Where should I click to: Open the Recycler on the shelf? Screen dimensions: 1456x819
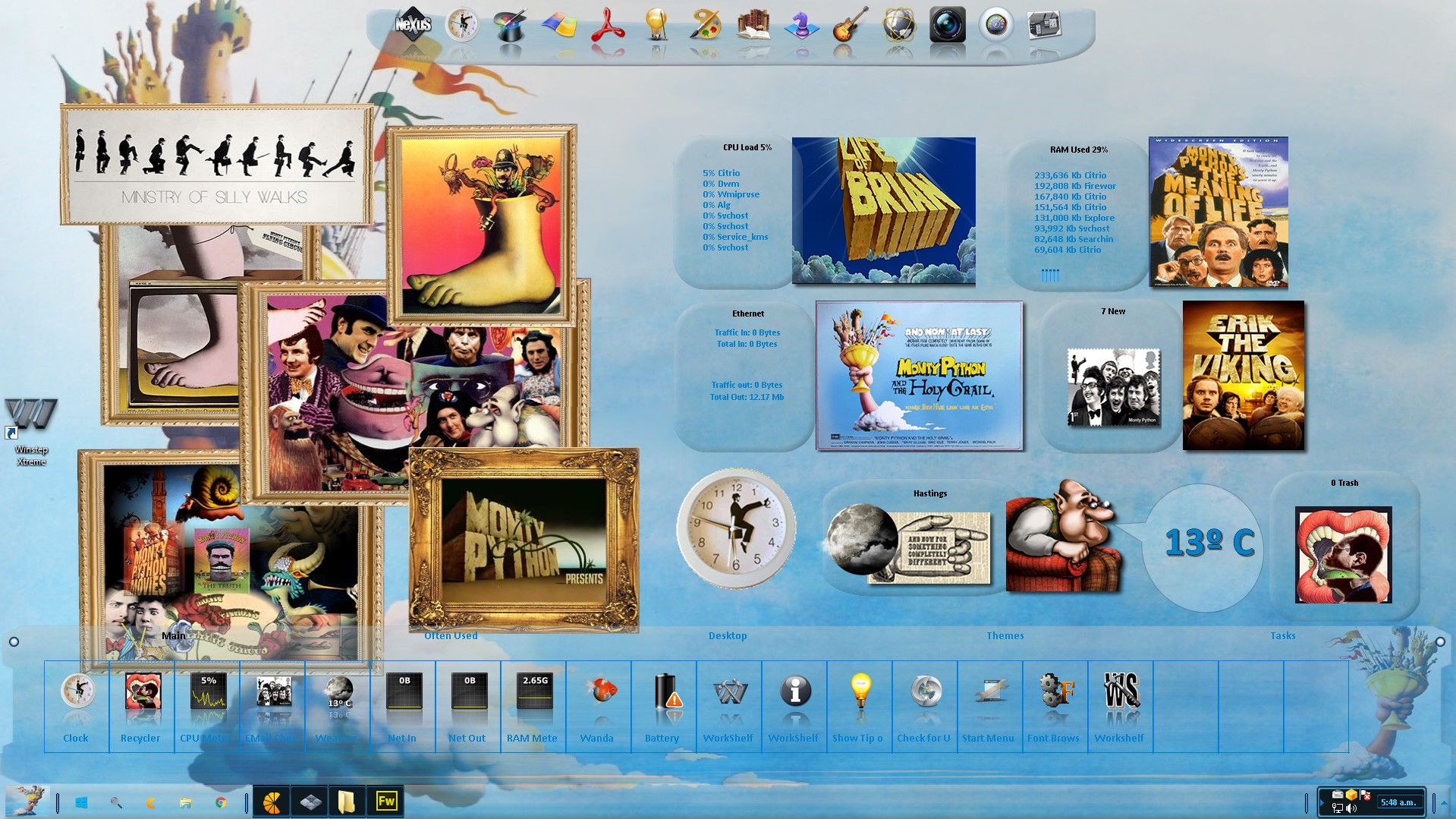pos(141,692)
